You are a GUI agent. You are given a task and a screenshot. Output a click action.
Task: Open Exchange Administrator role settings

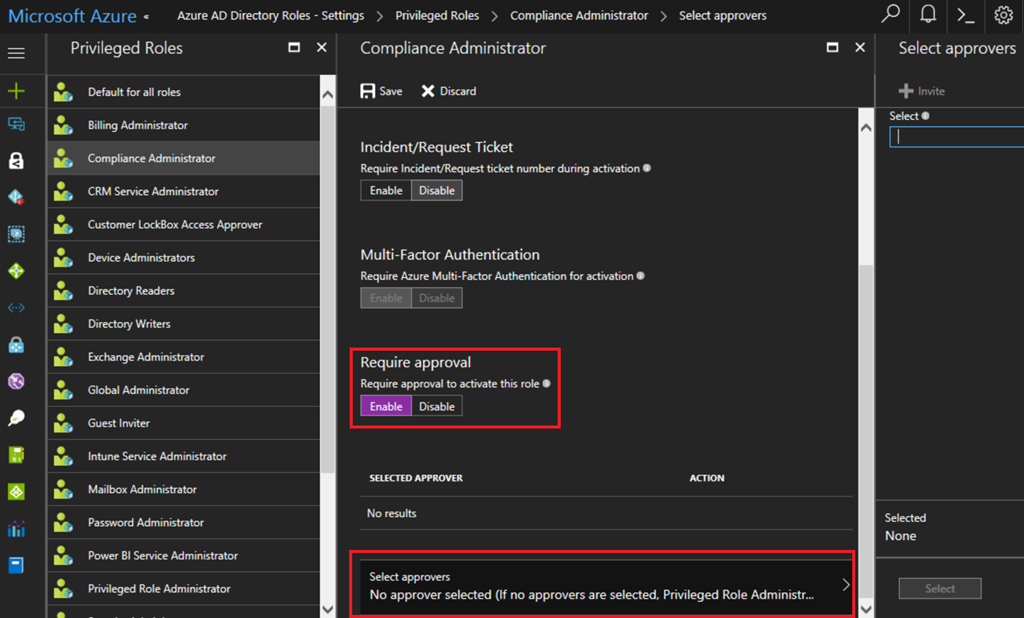click(145, 357)
